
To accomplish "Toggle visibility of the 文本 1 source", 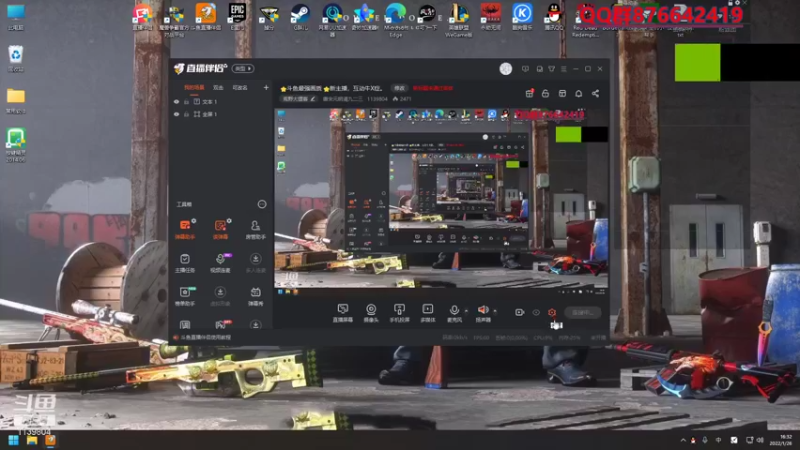I will [x=177, y=102].
